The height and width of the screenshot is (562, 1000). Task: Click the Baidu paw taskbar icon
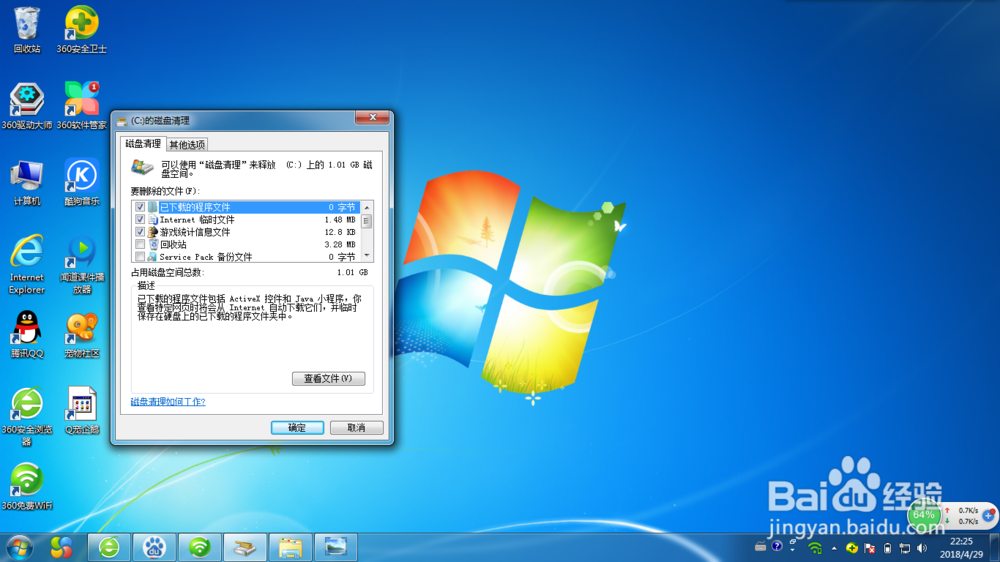[154, 547]
